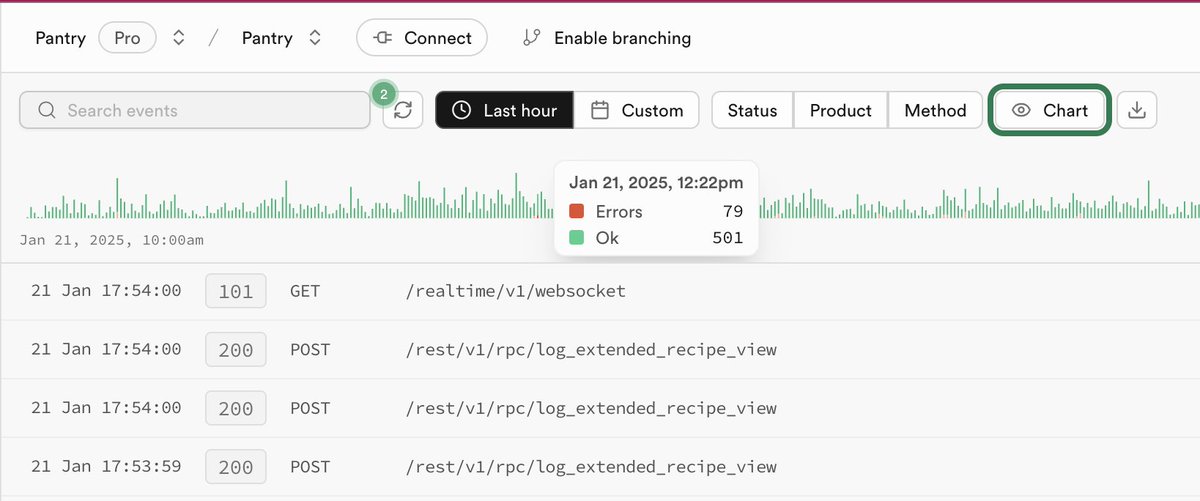Click the 101 status badge
Viewport: 1200px width, 501px height.
236,292
